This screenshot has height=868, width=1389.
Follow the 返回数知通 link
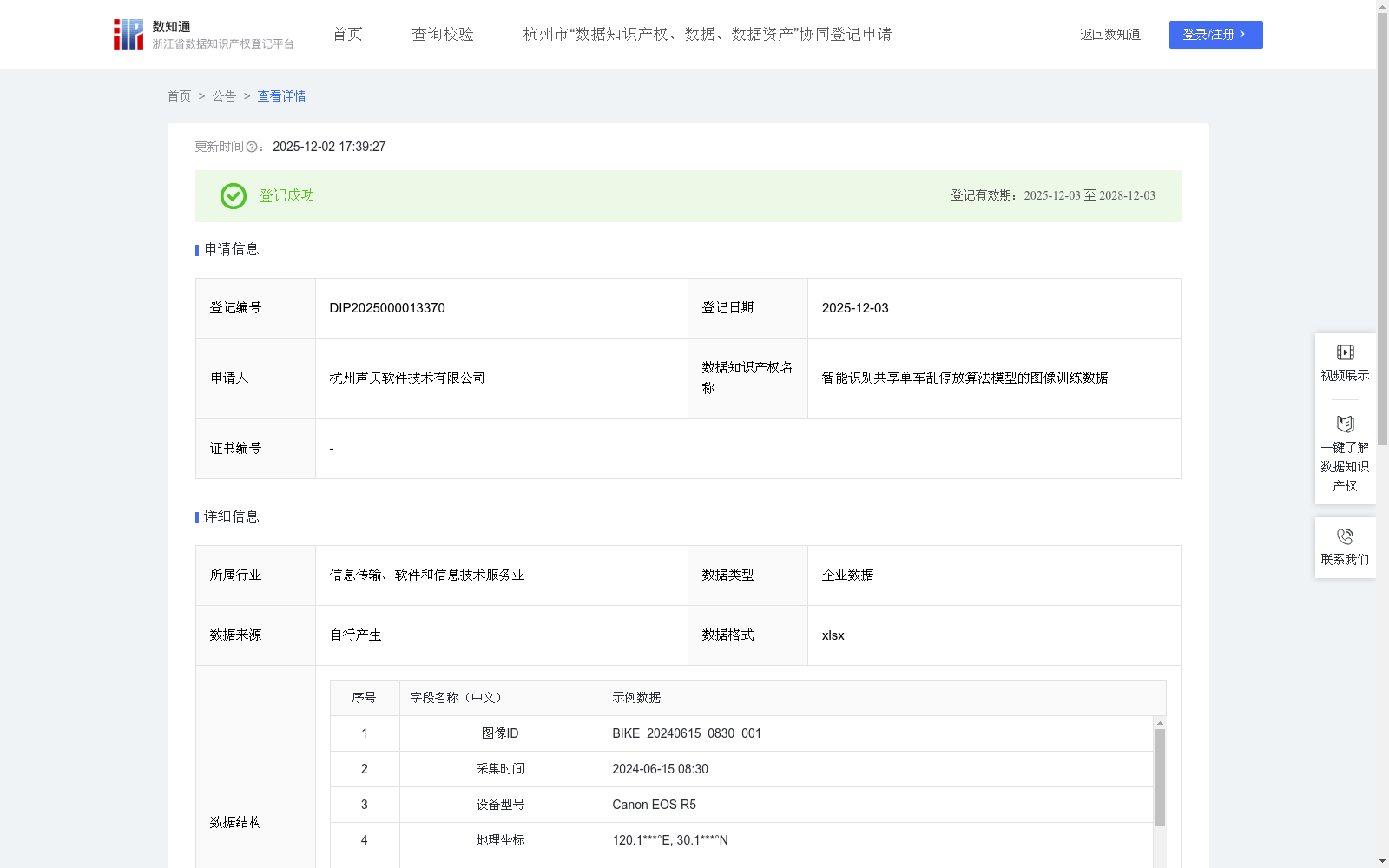pos(1109,35)
